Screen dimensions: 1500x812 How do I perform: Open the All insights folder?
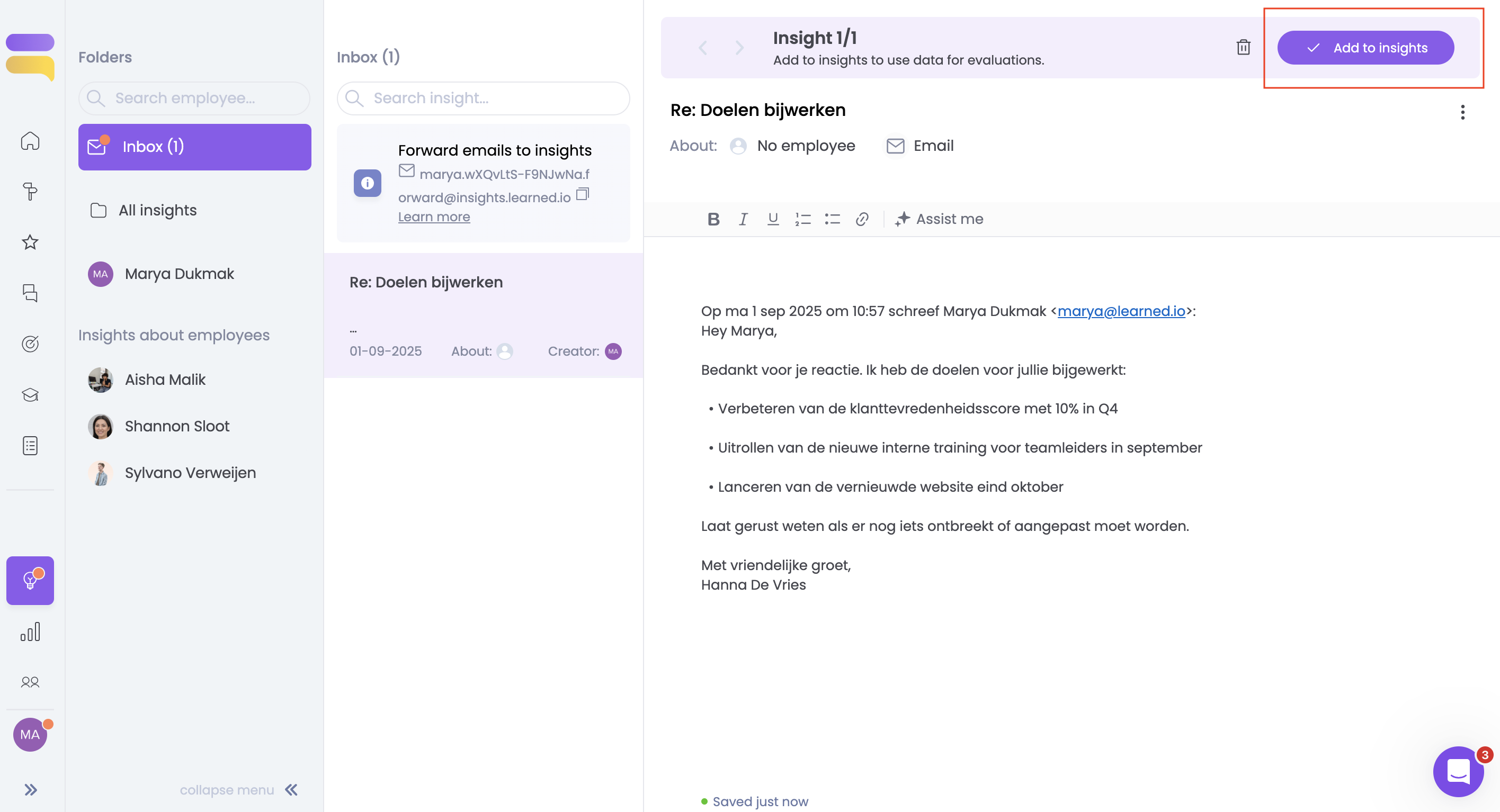click(x=157, y=210)
